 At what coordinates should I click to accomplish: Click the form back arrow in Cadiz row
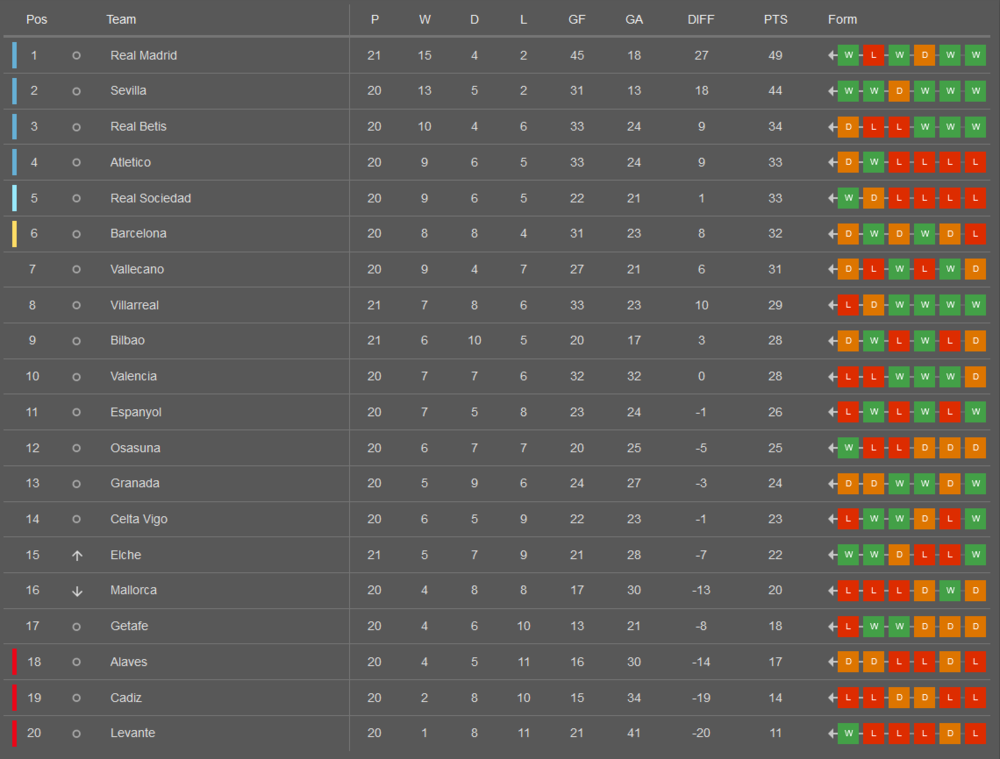pyautogui.click(x=832, y=698)
